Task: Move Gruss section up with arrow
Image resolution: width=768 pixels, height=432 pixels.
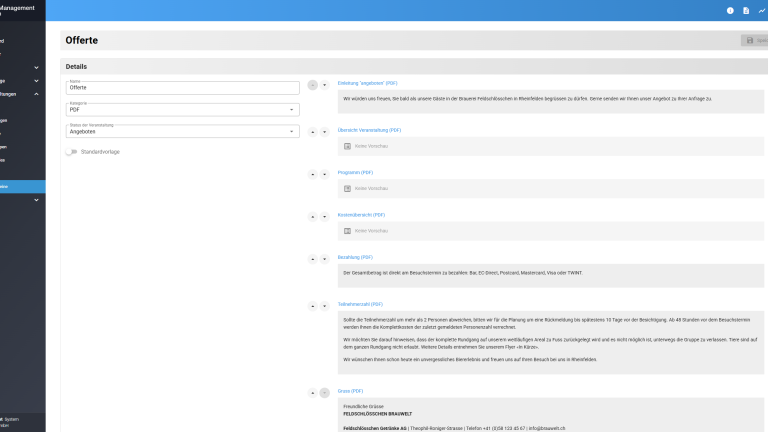Action: point(312,393)
